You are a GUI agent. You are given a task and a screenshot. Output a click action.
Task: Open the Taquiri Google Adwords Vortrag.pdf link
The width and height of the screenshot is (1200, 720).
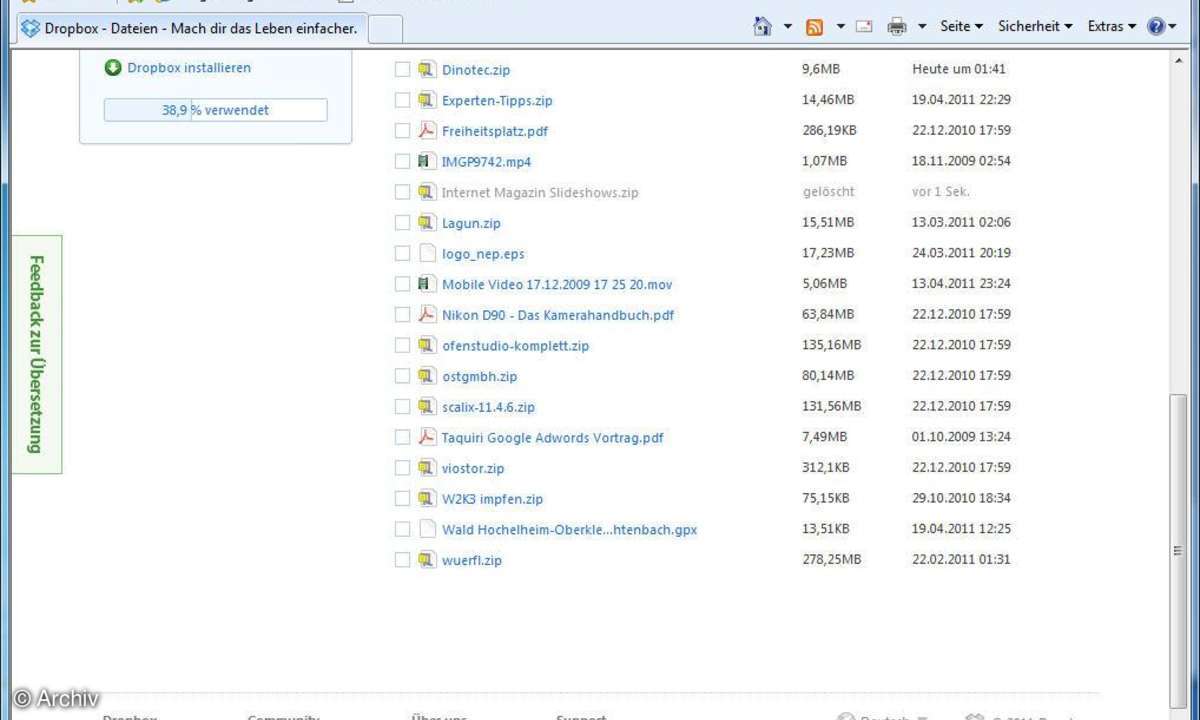pyautogui.click(x=553, y=438)
